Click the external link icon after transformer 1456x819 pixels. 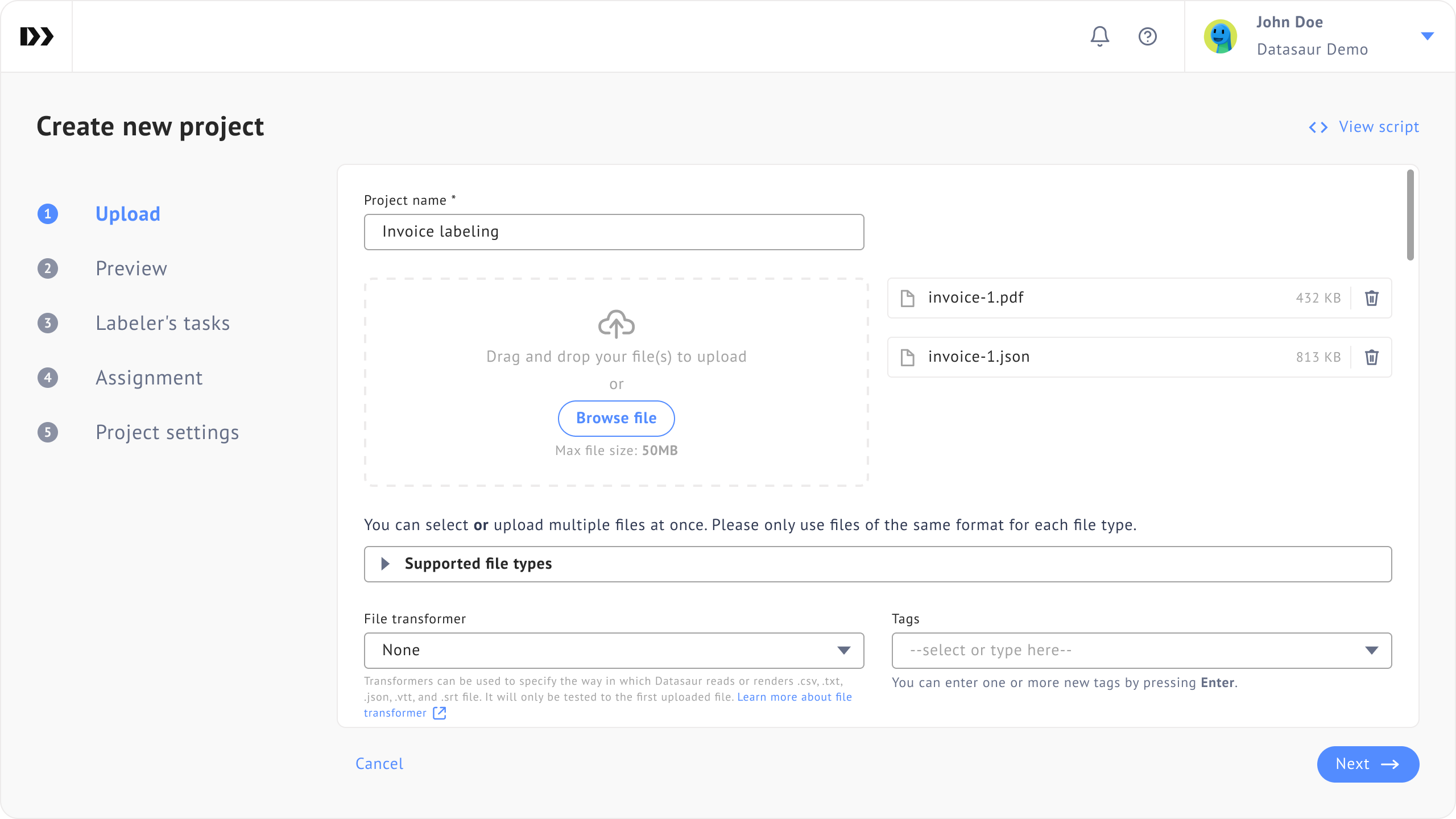[439, 713]
